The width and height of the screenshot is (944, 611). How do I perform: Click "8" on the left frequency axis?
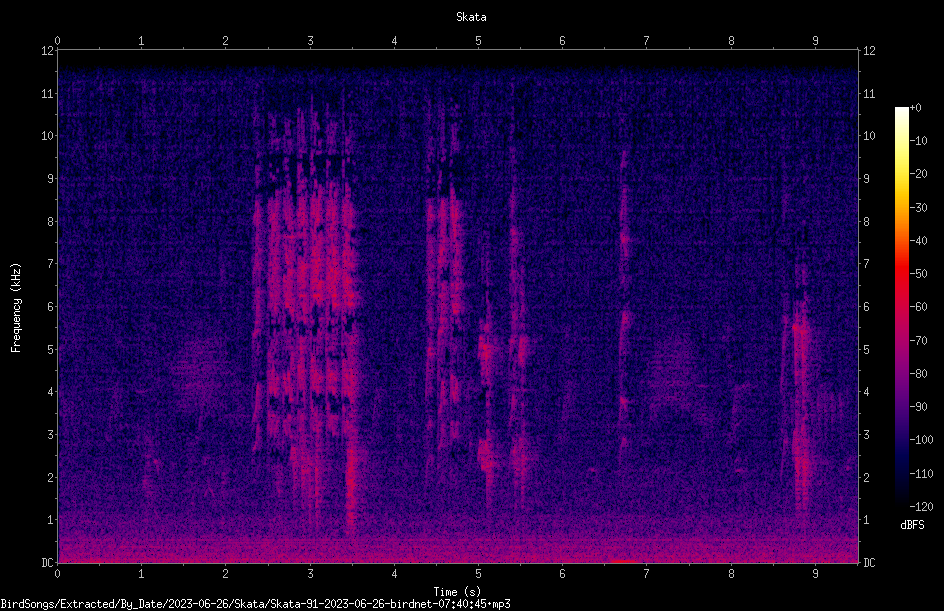tap(50, 222)
